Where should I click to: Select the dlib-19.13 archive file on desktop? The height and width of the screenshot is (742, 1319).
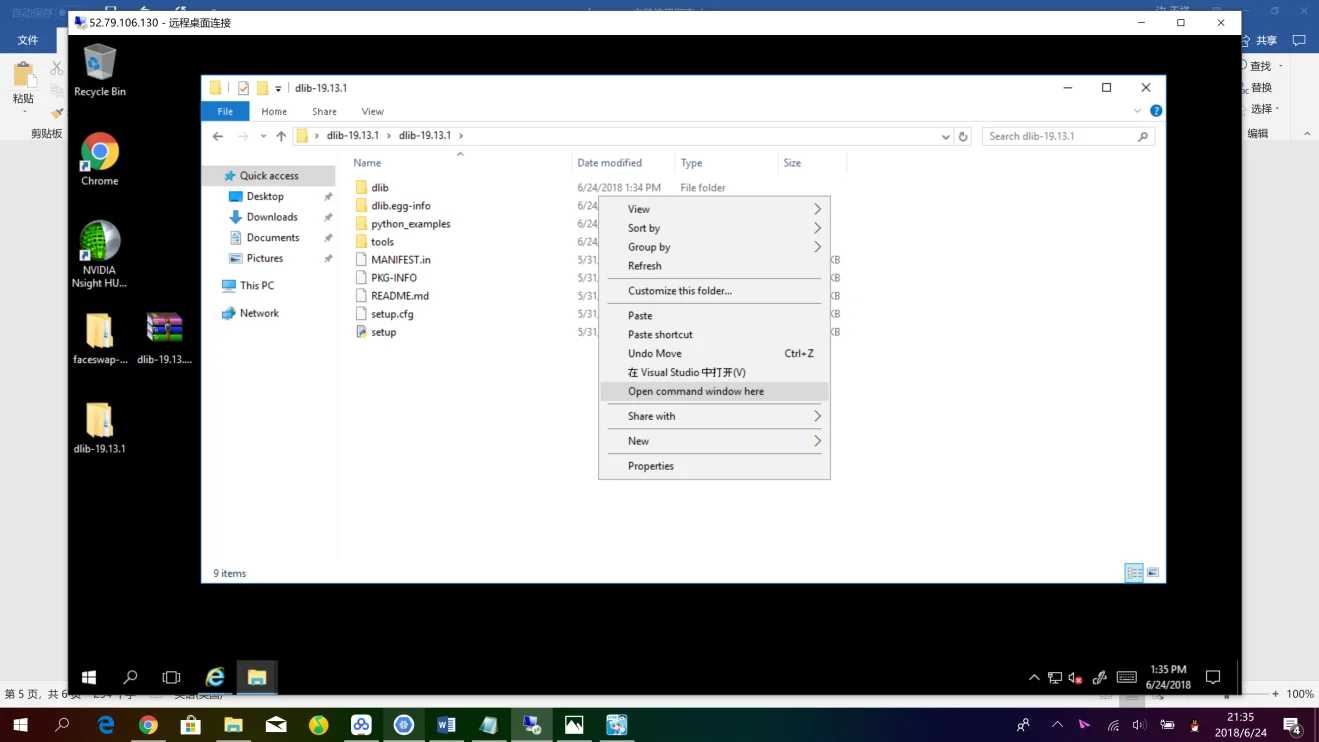point(164,338)
